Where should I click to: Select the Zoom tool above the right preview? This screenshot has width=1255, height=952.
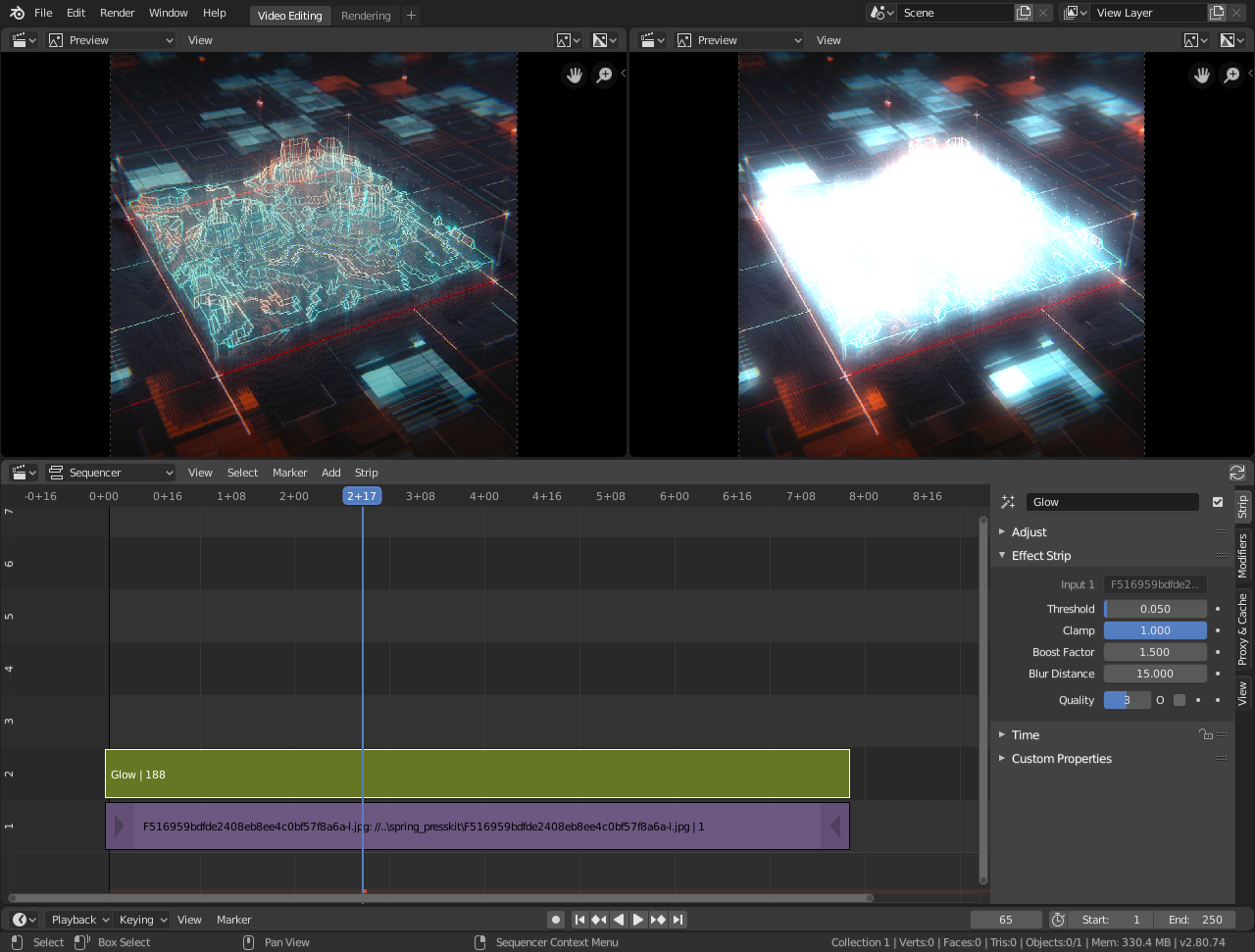1231,75
